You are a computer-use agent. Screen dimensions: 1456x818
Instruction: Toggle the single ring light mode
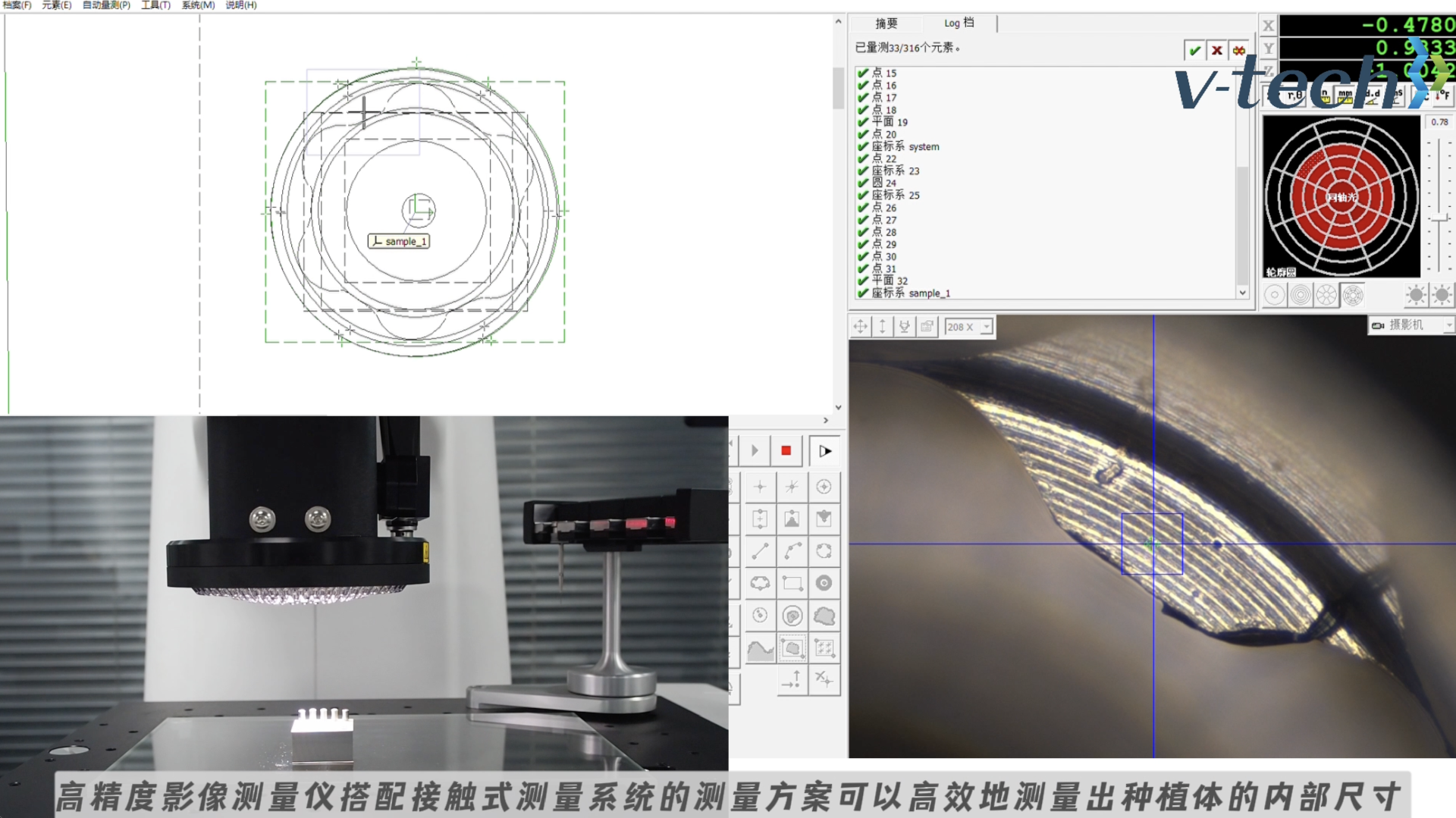1275,295
